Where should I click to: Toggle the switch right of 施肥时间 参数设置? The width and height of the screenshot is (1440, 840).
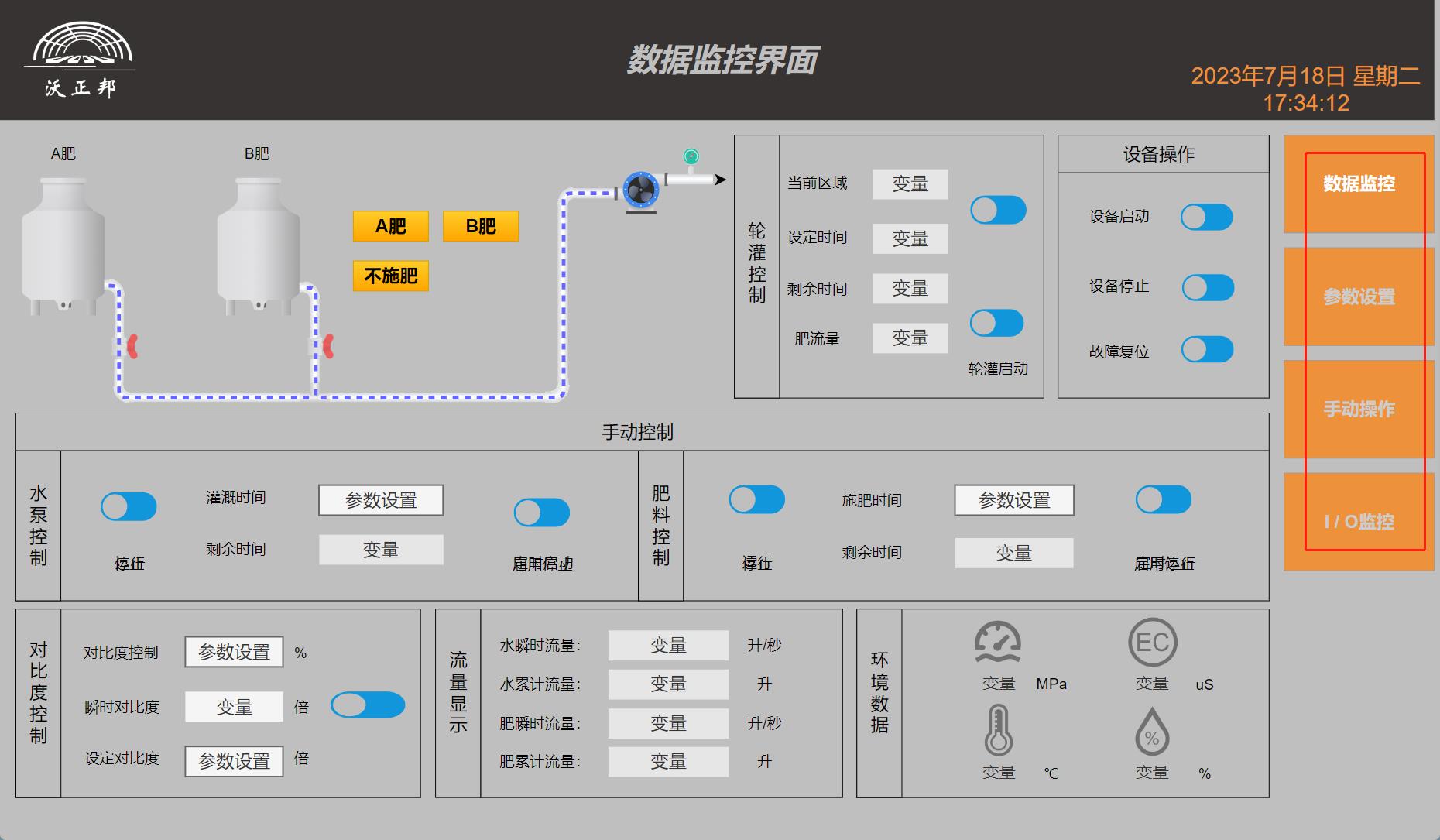(1164, 499)
